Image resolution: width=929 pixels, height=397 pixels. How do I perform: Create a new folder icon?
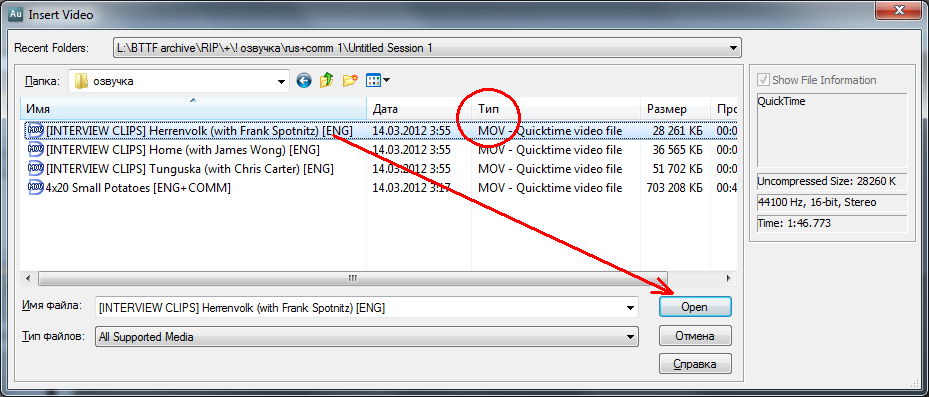click(350, 81)
